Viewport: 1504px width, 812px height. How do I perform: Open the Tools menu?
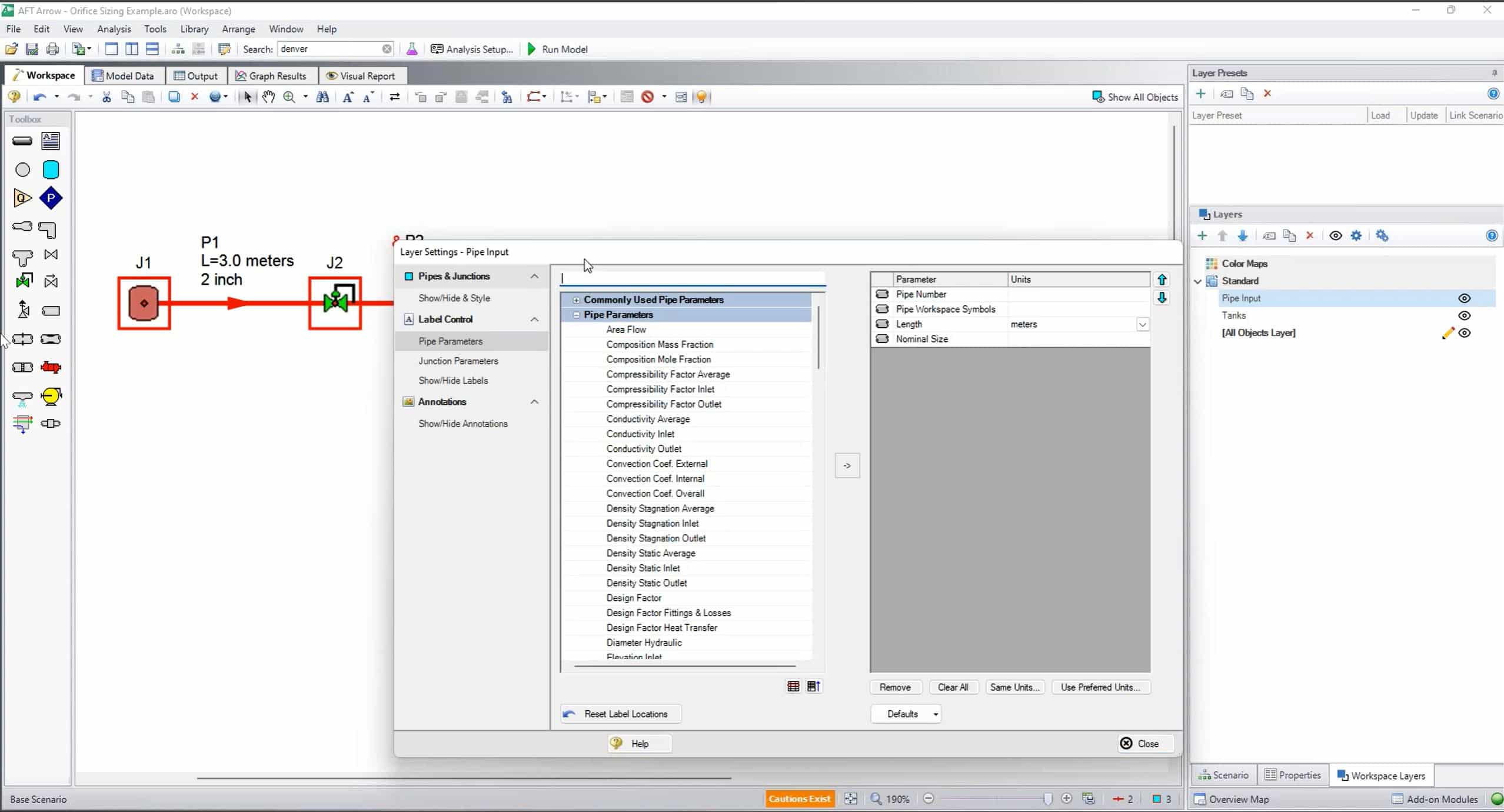(155, 29)
